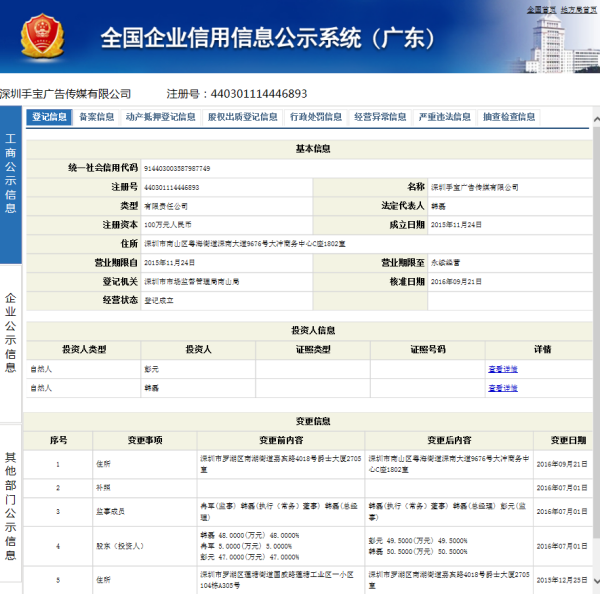View details link for investor 韩磊

tap(503, 388)
